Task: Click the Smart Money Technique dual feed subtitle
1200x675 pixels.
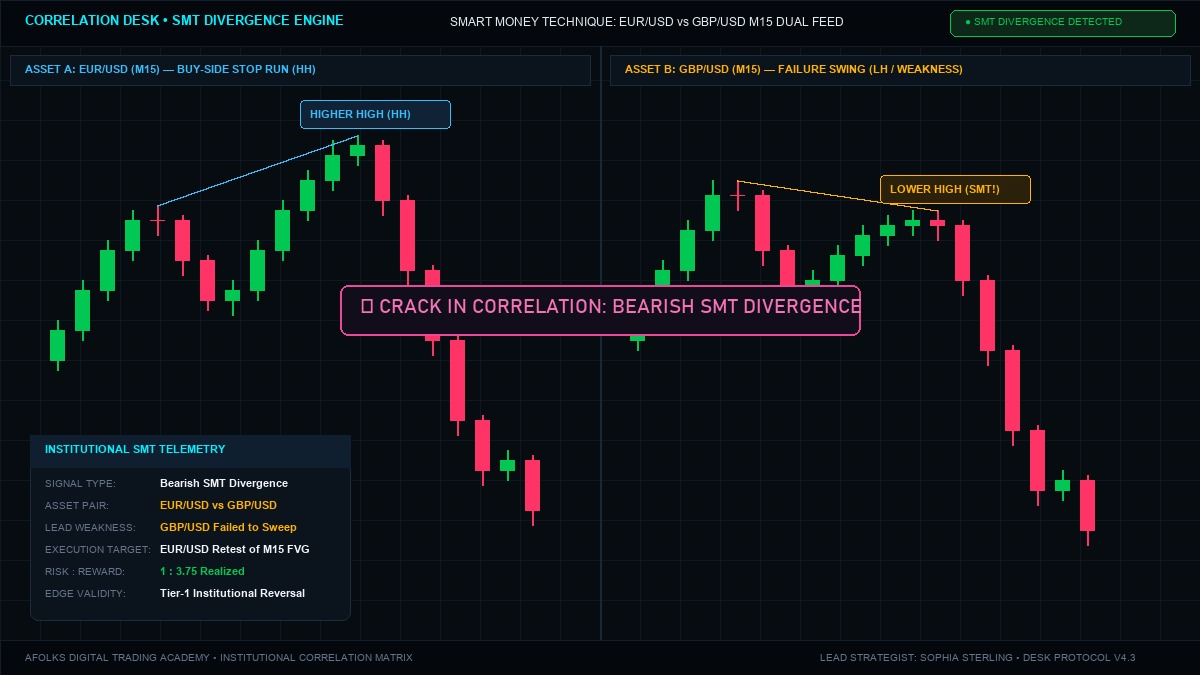Action: click(x=646, y=21)
